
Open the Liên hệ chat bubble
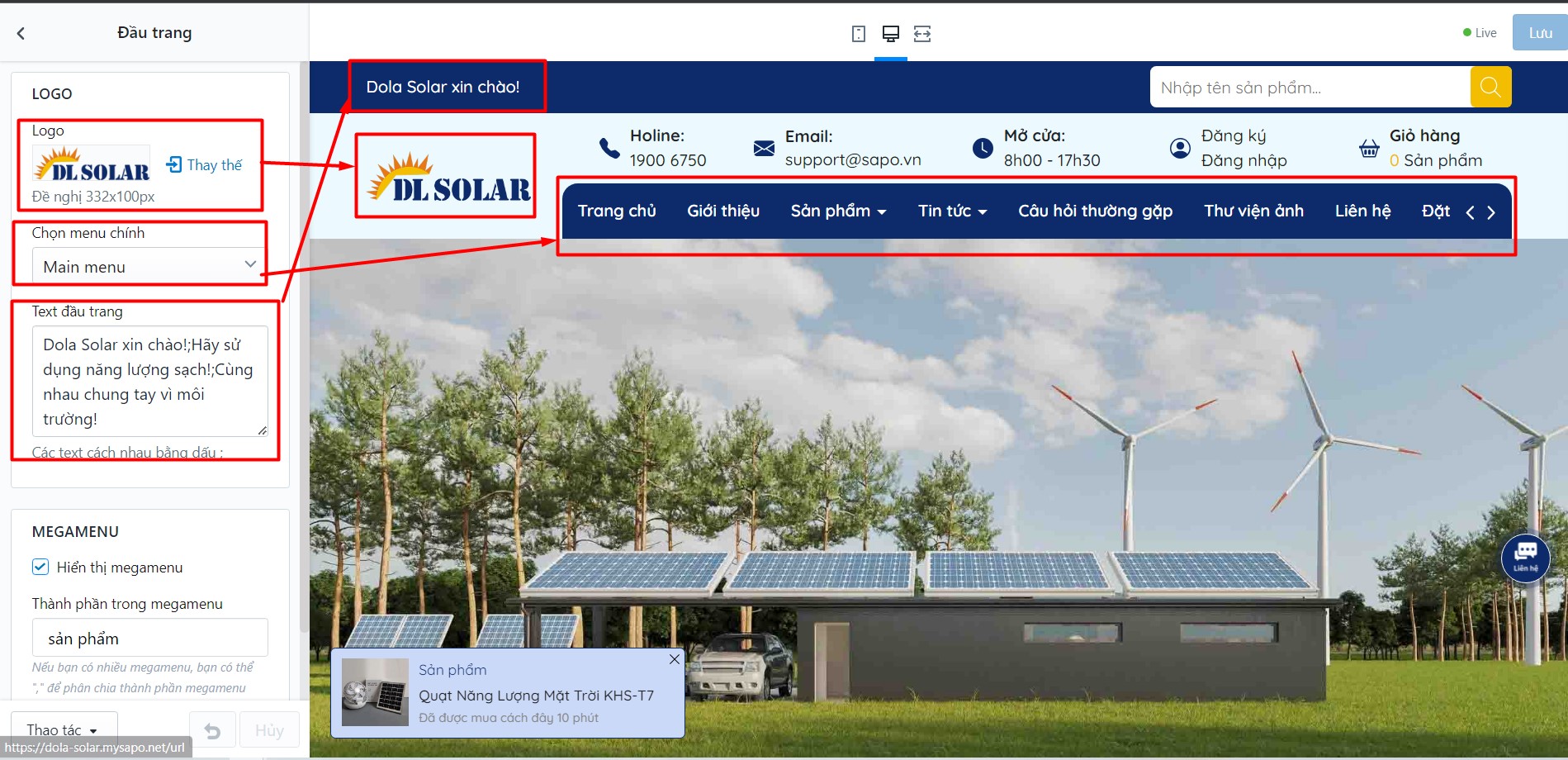coord(1525,558)
